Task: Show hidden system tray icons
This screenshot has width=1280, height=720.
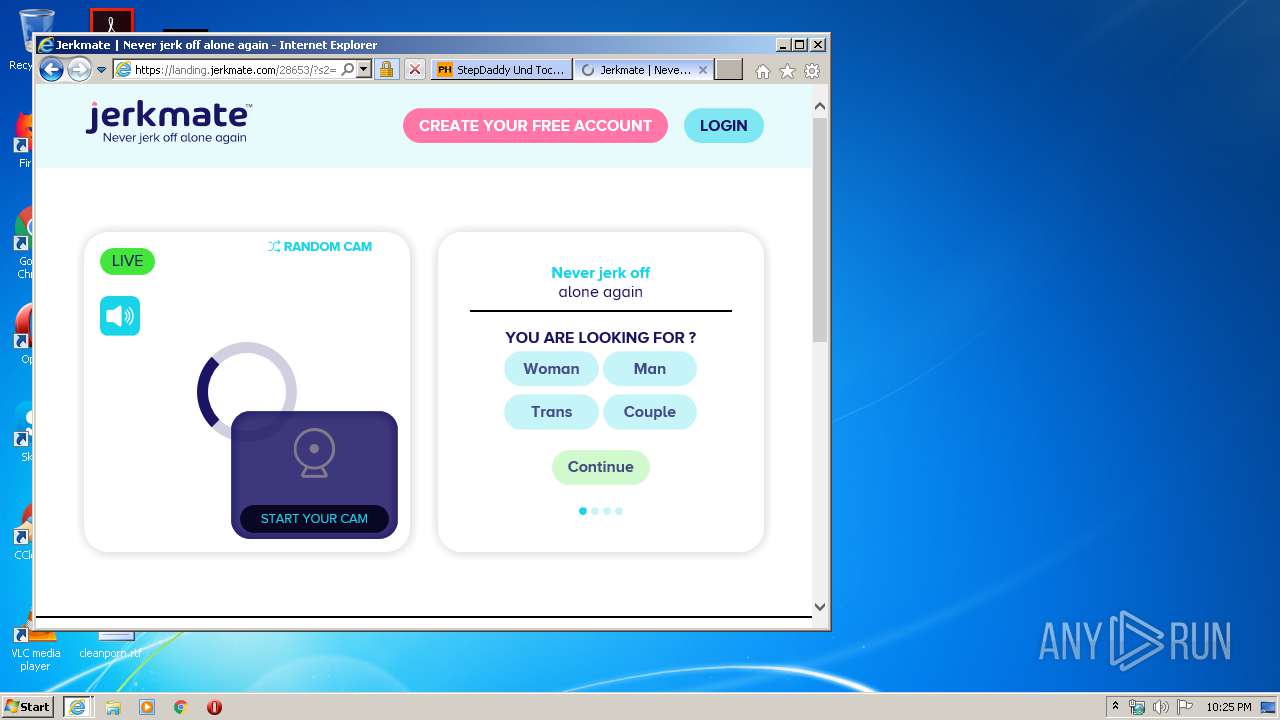Action: coord(1115,706)
